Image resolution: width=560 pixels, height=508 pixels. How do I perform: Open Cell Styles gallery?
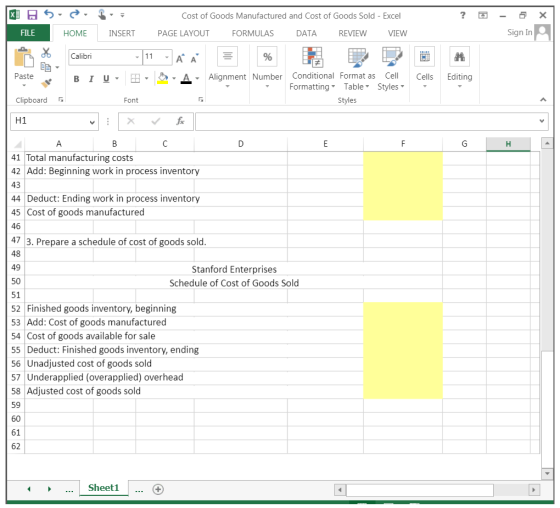tap(391, 69)
